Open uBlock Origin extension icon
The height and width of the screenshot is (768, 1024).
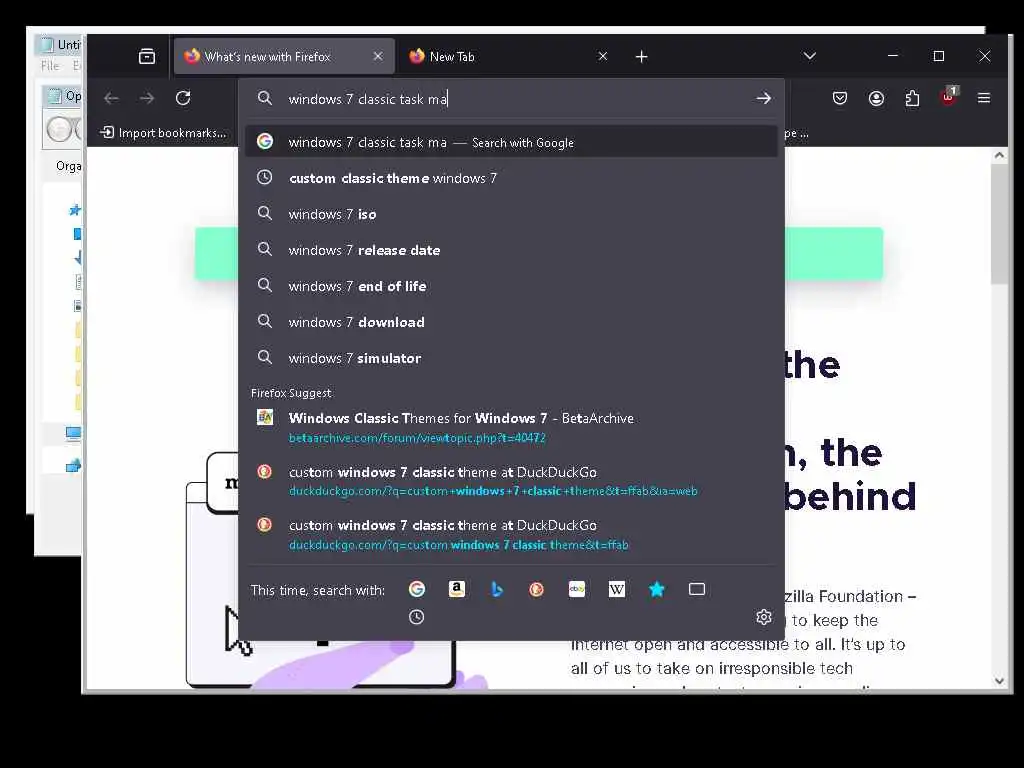tap(949, 97)
